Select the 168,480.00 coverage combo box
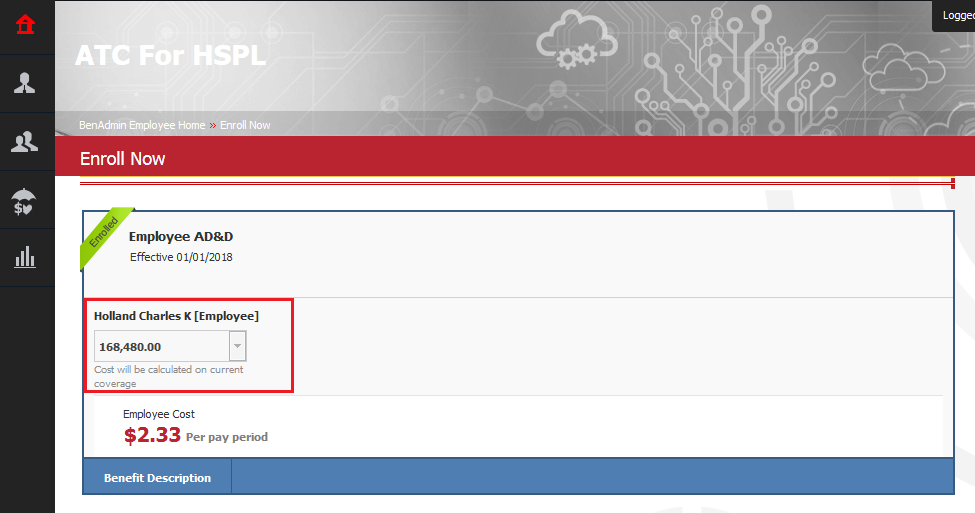The height and width of the screenshot is (513, 975). pyautogui.click(x=162, y=347)
